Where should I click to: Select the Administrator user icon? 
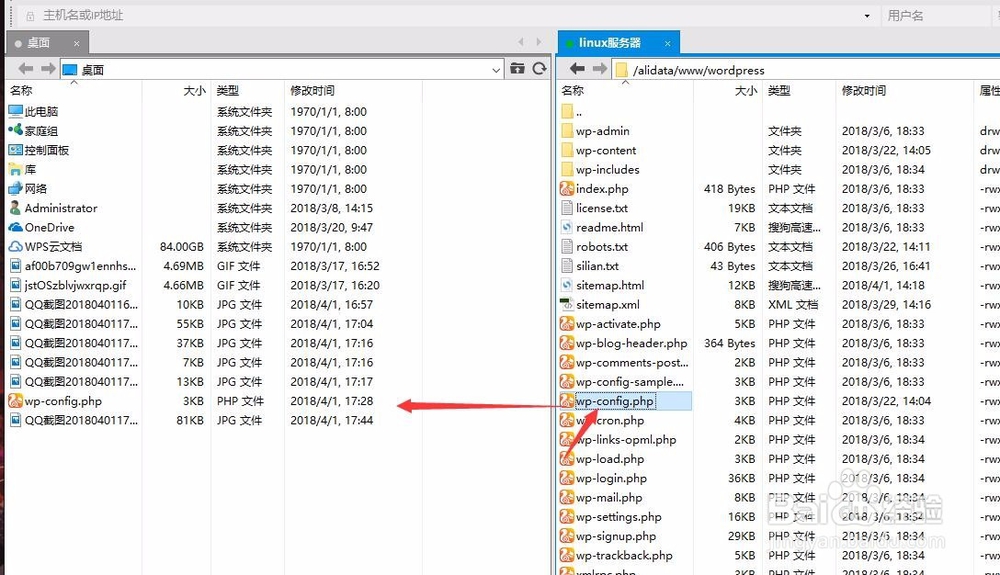click(x=15, y=208)
